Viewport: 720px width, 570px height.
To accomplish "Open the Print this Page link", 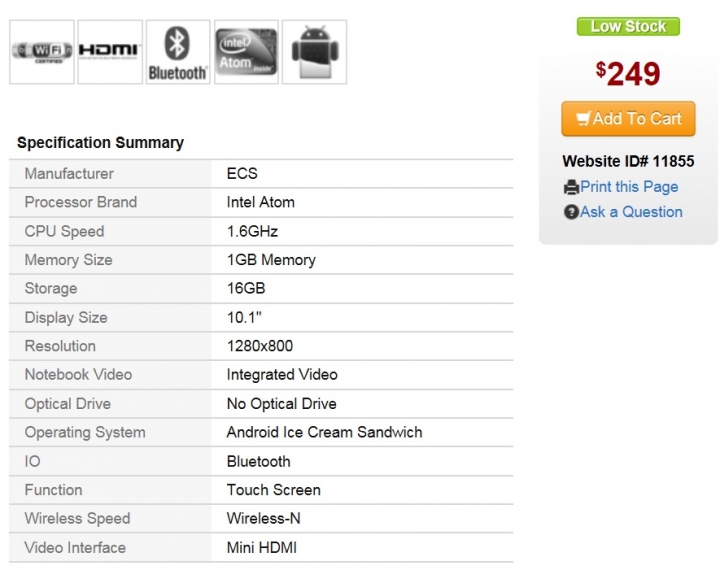I will [629, 187].
